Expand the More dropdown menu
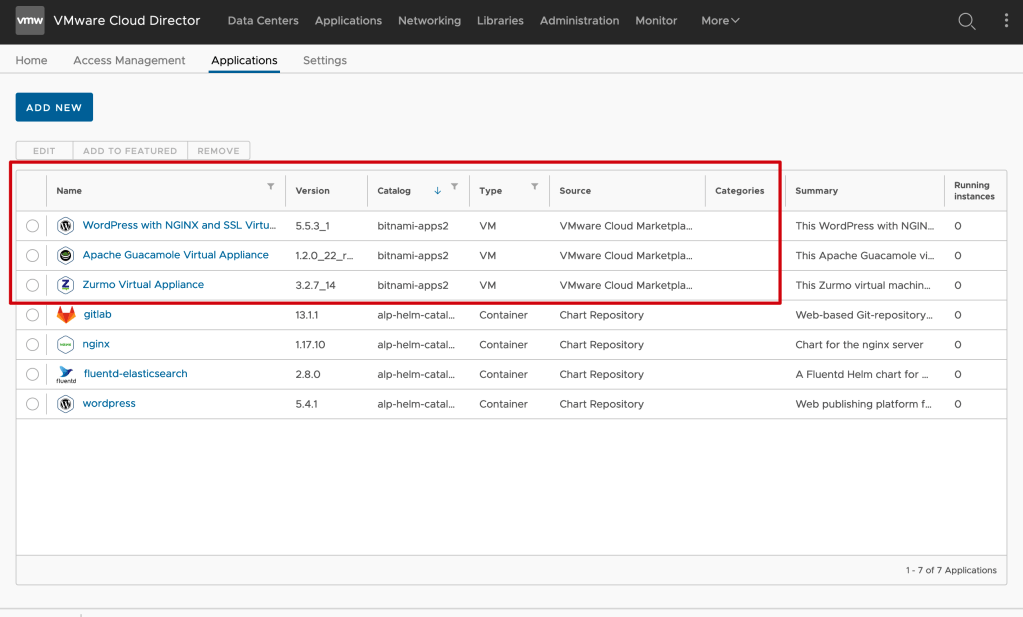1023x617 pixels. [x=720, y=21]
